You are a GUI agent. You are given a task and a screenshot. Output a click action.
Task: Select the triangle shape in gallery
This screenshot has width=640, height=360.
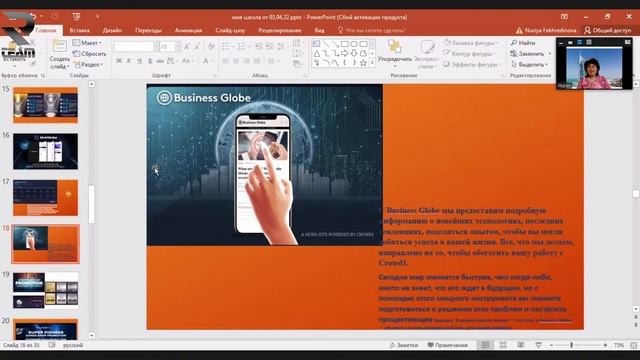(317, 53)
